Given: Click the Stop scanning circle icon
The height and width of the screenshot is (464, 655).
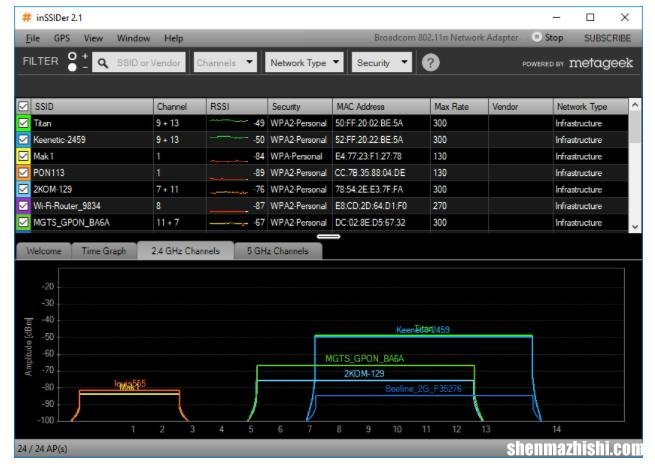Looking at the screenshot, I should click(x=536, y=37).
